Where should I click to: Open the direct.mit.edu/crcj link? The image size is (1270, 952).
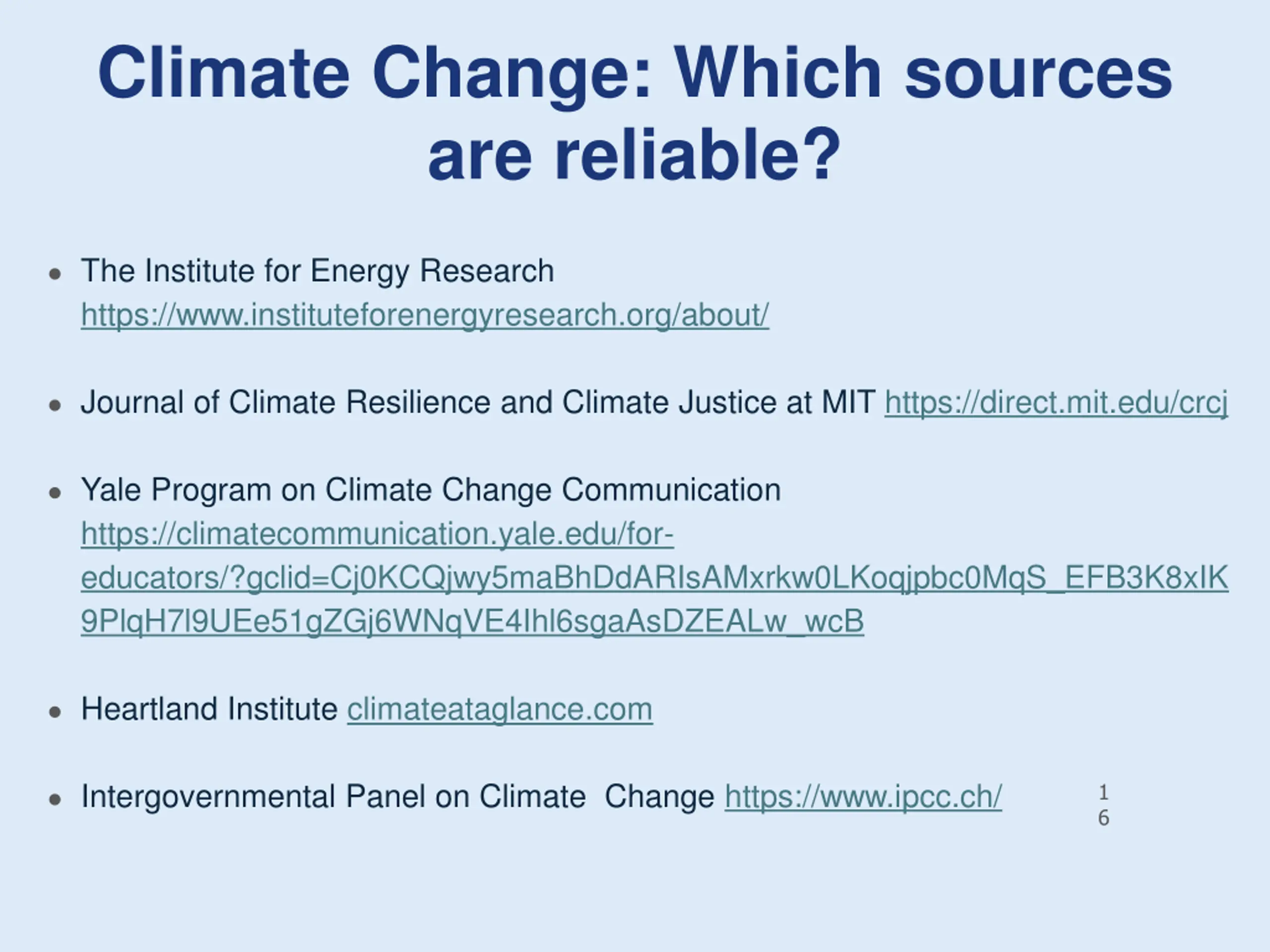(x=1056, y=402)
